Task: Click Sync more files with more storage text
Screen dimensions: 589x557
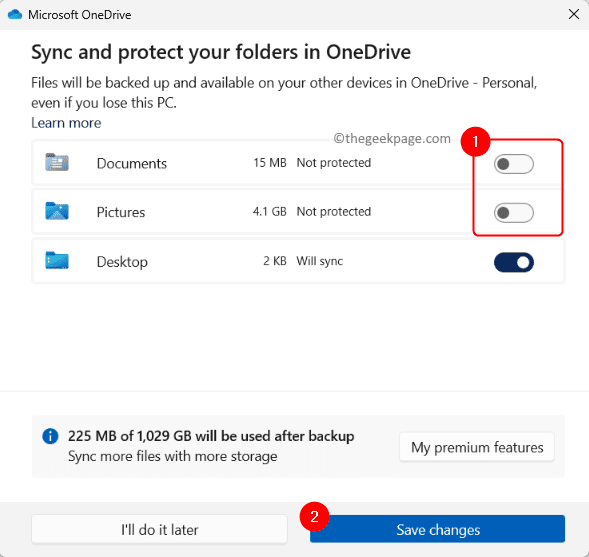Action: [173, 456]
